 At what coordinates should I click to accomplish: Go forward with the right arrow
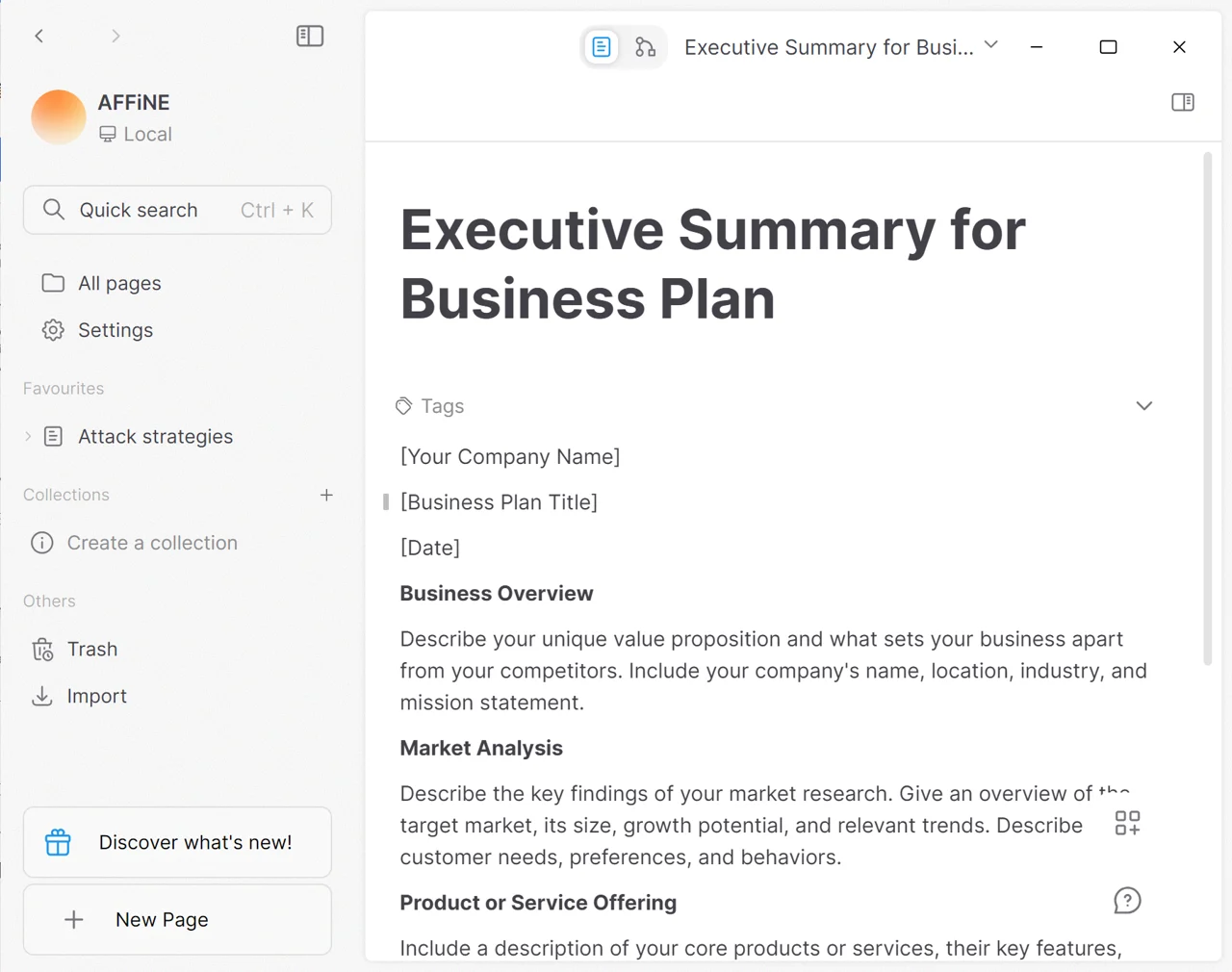click(x=115, y=36)
